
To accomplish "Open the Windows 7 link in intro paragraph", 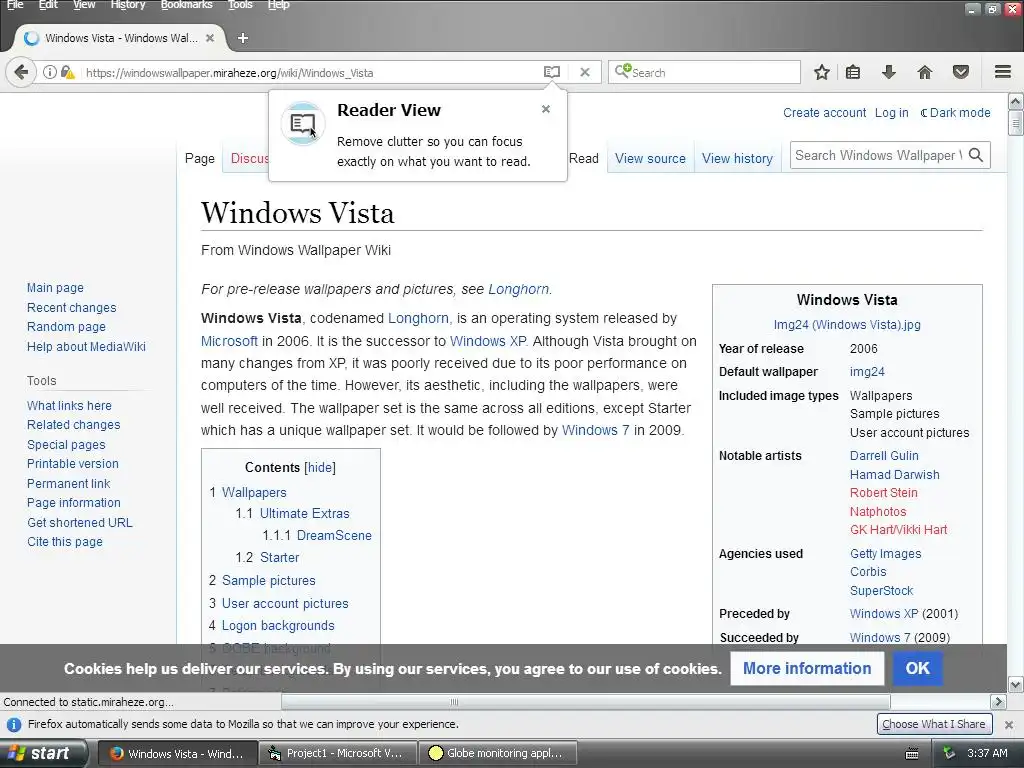I will [x=596, y=430].
